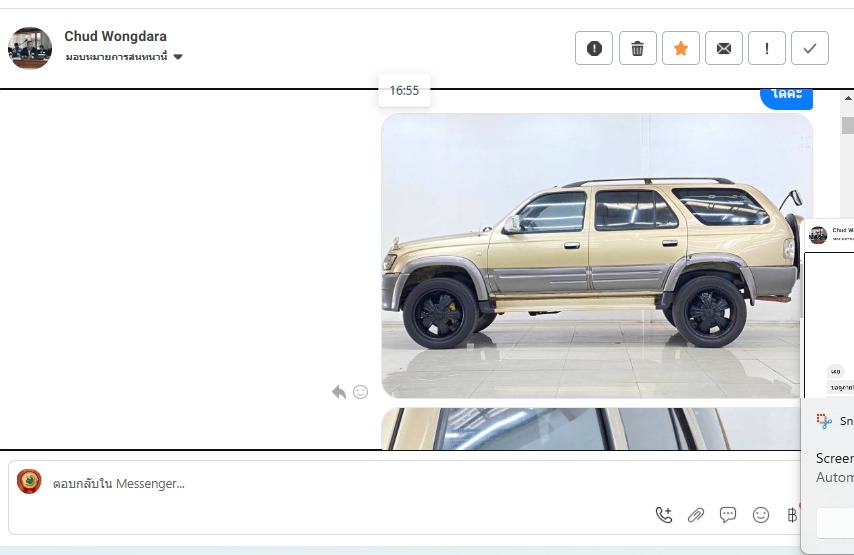854x555 pixels.
Task: Delete conversation using trash can icon
Action: [x=637, y=48]
